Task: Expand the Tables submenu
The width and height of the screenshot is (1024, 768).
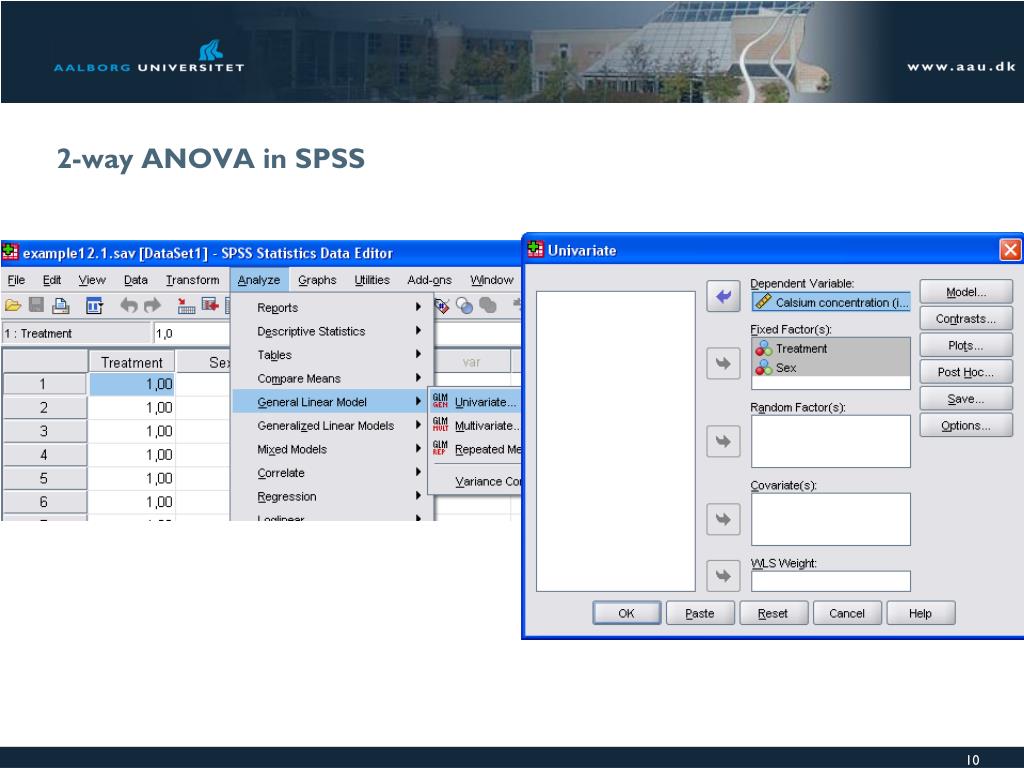Action: [418, 354]
